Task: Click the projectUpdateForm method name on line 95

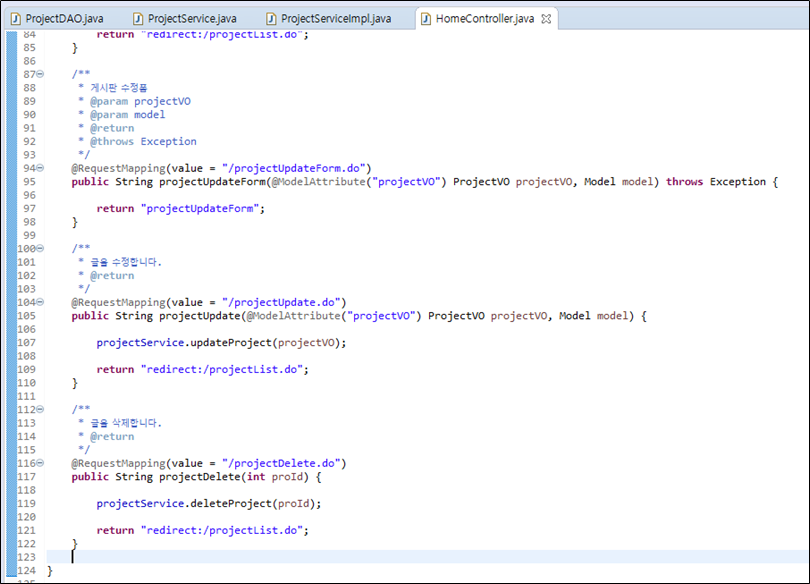Action: click(x=212, y=182)
